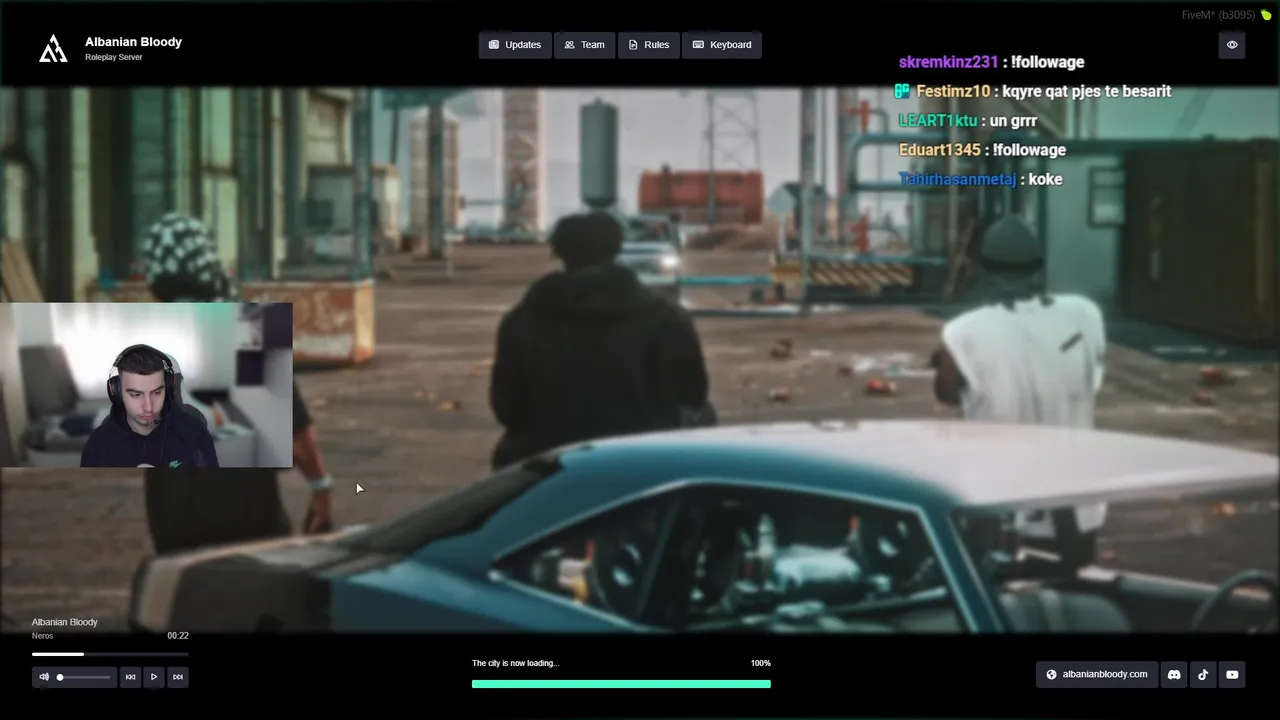Click 'The city is now loading...' text

tap(515, 663)
